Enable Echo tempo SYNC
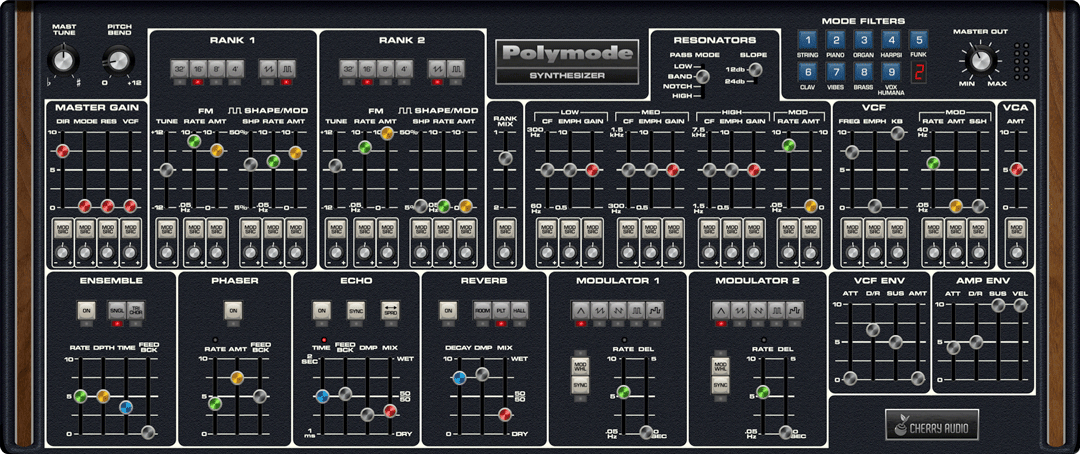Image resolution: width=1080 pixels, height=454 pixels. (x=355, y=310)
